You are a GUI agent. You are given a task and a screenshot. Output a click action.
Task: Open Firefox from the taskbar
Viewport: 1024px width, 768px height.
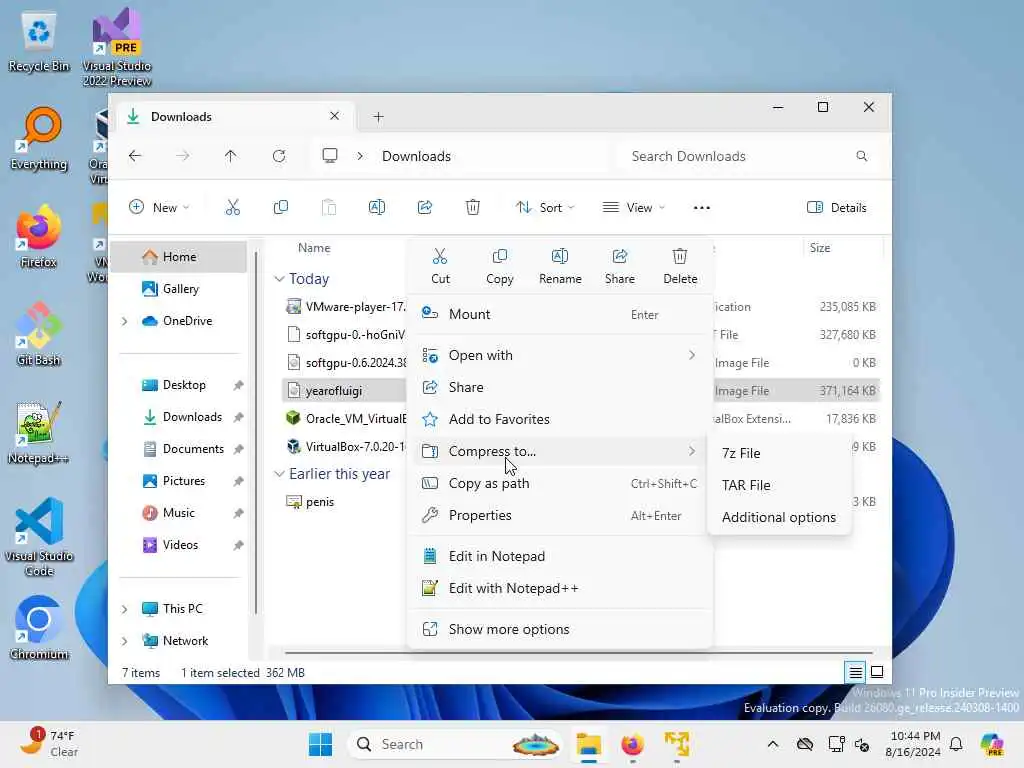tap(632, 744)
